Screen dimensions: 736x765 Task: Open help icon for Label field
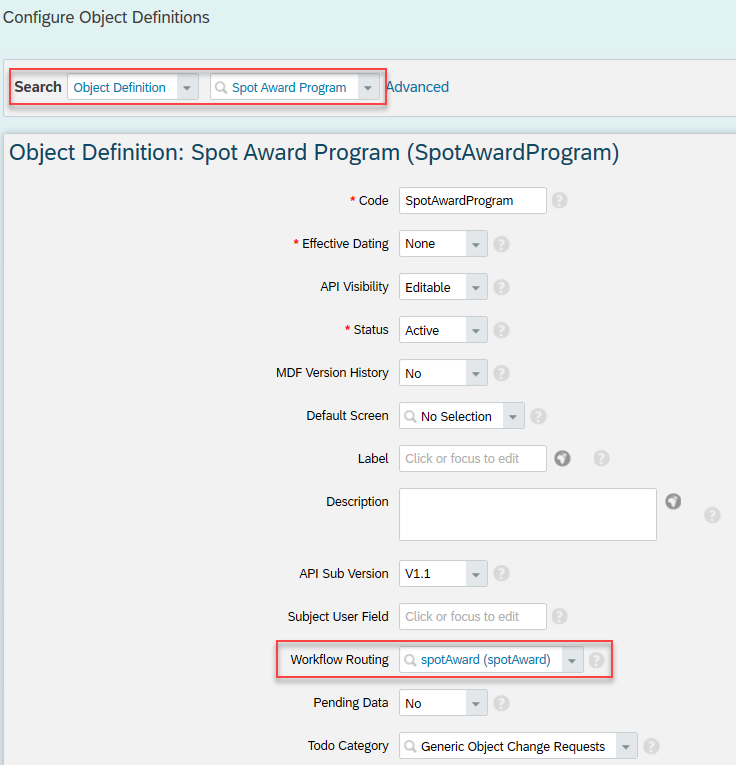(601, 458)
